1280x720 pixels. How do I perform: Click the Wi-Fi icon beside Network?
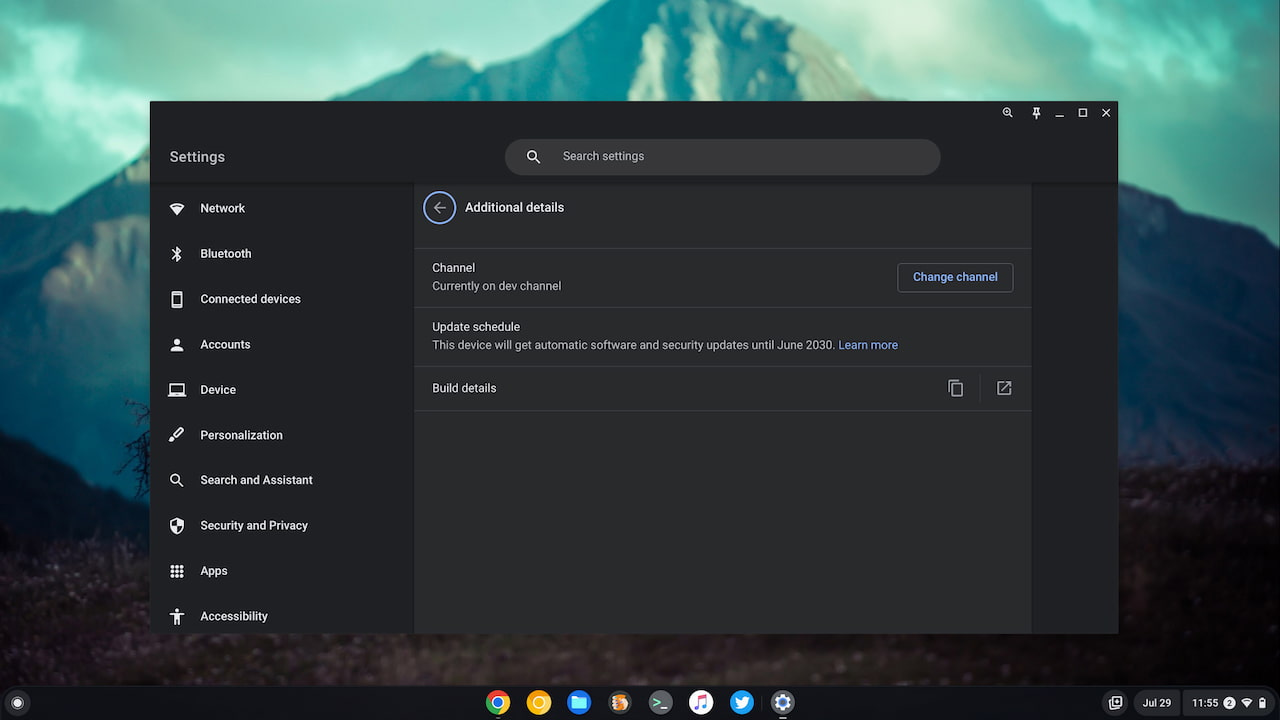coord(177,208)
